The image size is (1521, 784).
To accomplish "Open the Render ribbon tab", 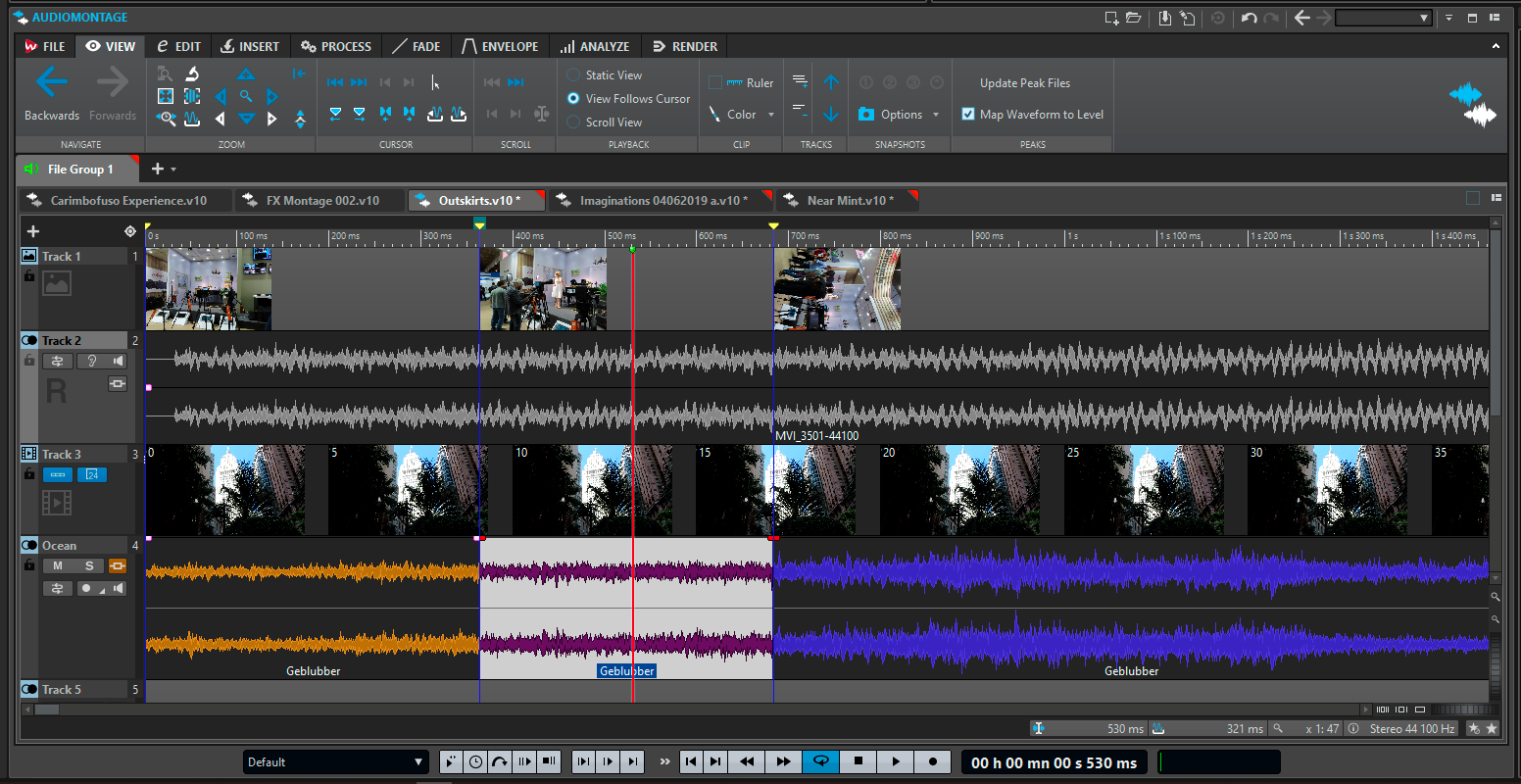I will (684, 46).
